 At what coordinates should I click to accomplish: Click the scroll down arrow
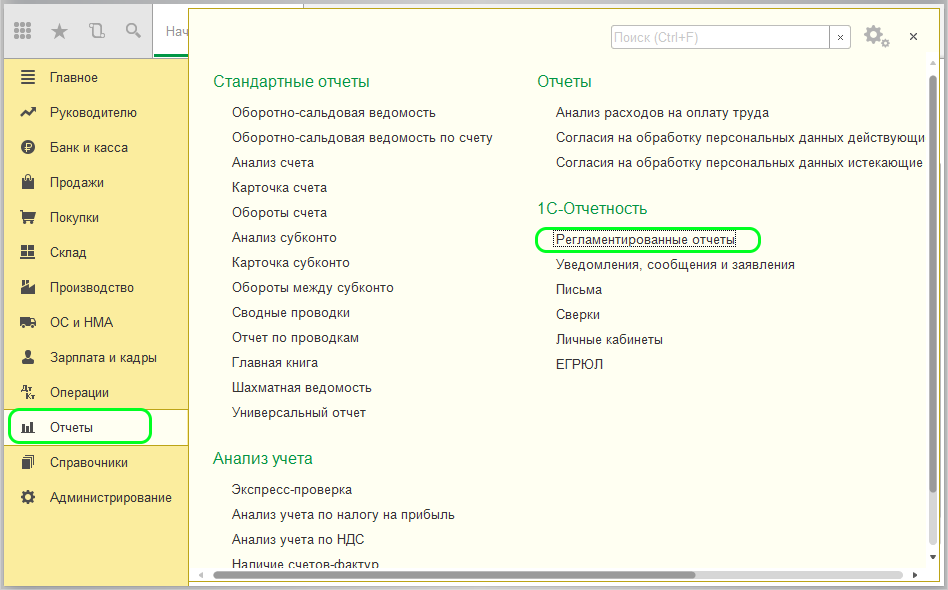pyautogui.click(x=933, y=557)
